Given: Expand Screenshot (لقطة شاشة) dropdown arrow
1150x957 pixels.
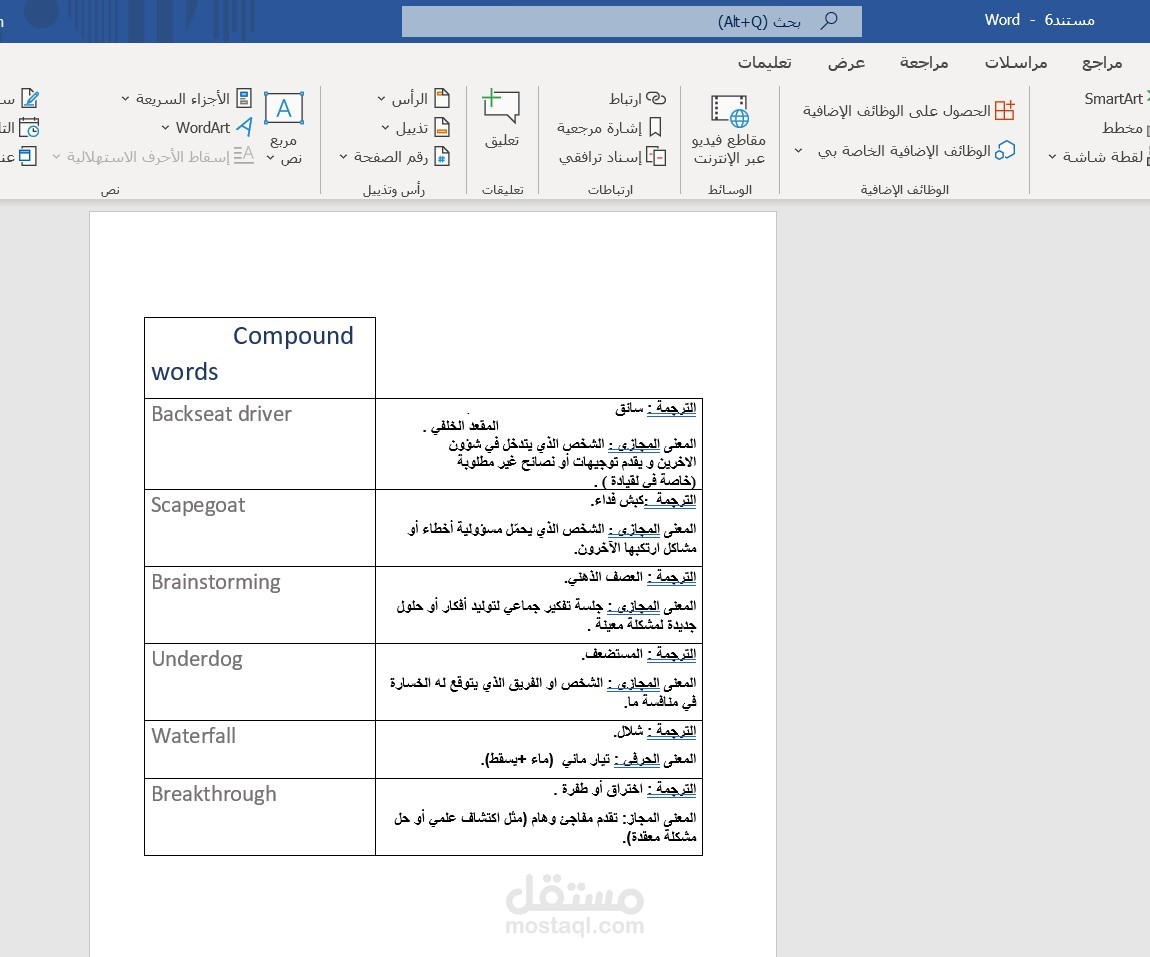Looking at the screenshot, I should (x=1052, y=157).
